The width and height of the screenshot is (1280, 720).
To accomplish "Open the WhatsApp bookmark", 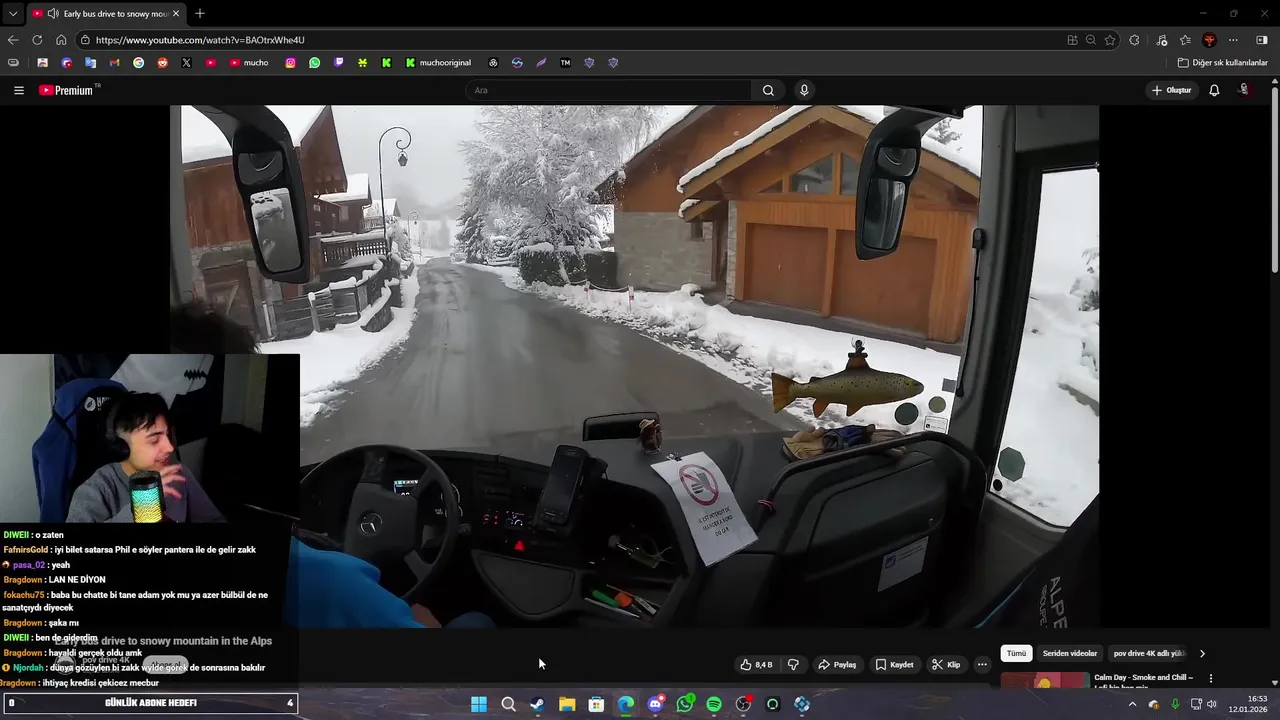I will point(314,62).
